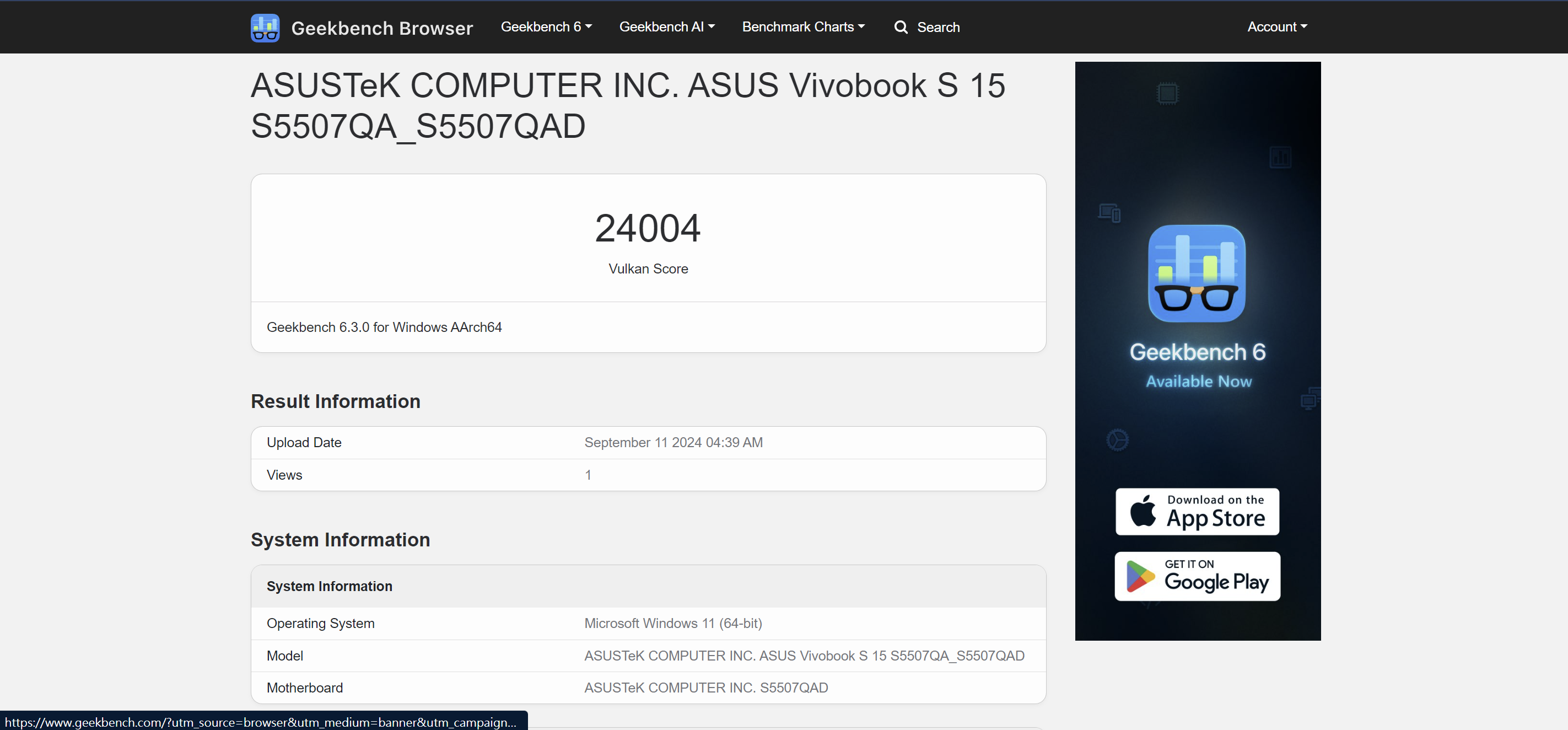
Task: Click the chip icon at top of ad banner
Action: click(x=1167, y=94)
